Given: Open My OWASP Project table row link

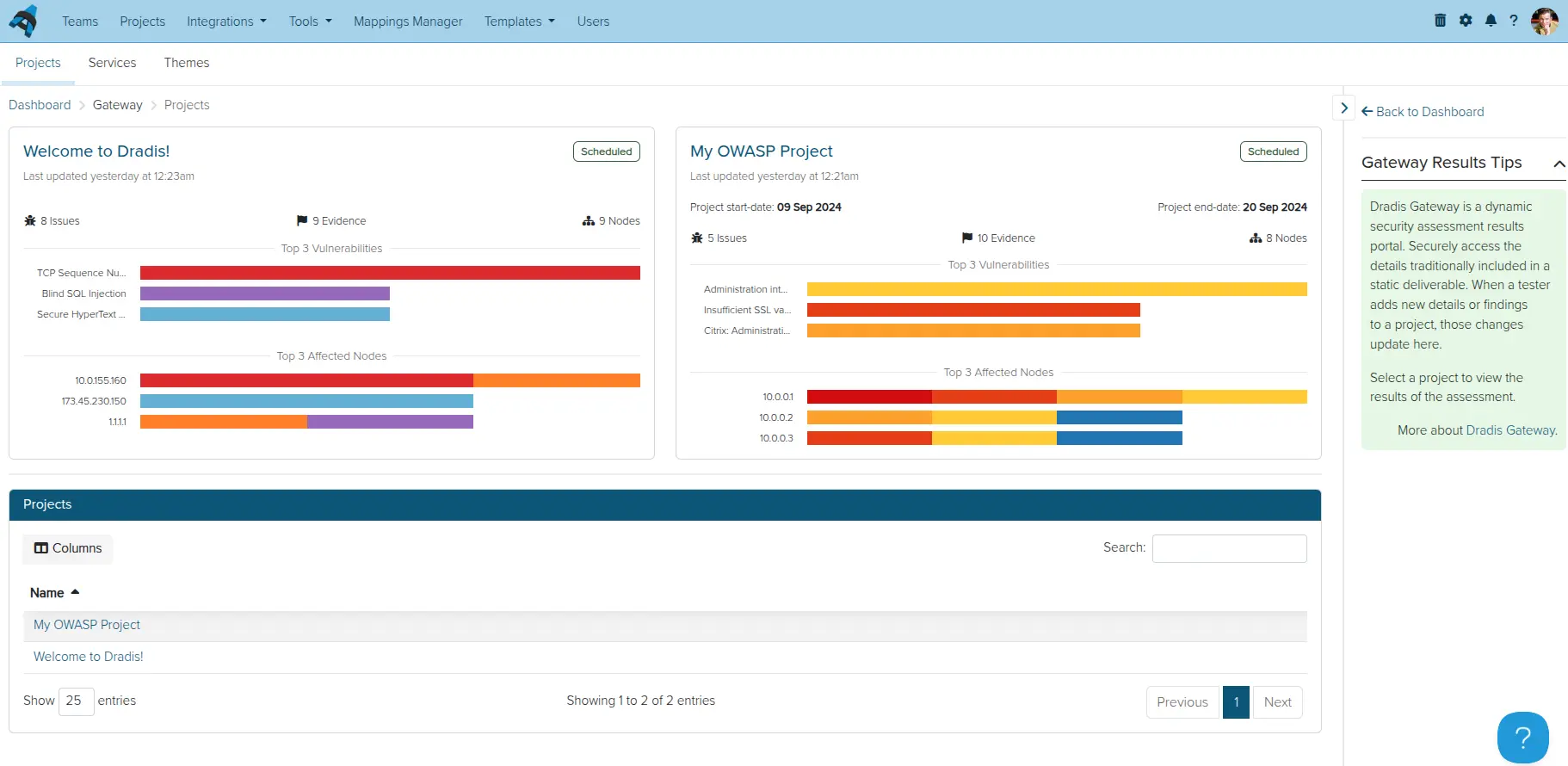Looking at the screenshot, I should coord(87,625).
